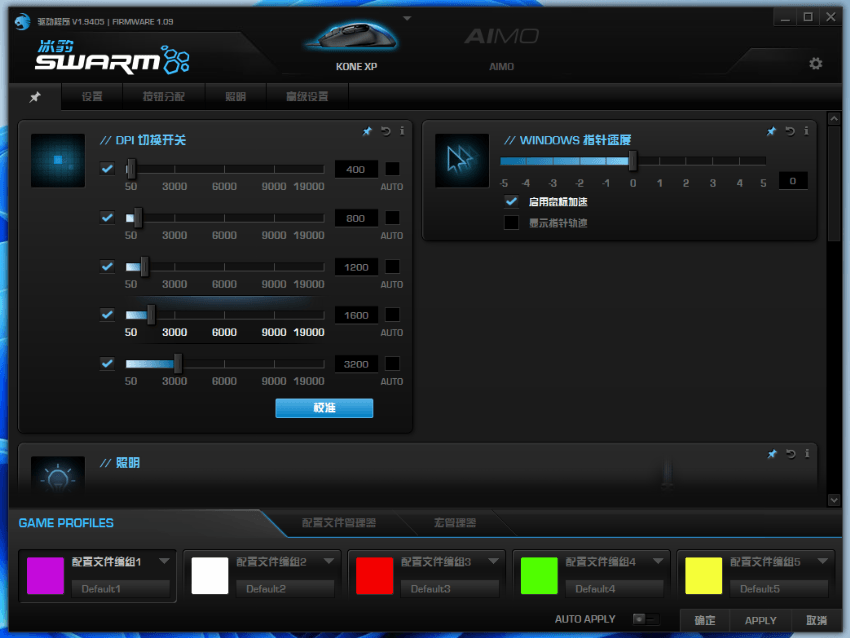The image size is (850, 638).
Task: Disable the 3200 DPI level checkbox
Action: point(107,363)
